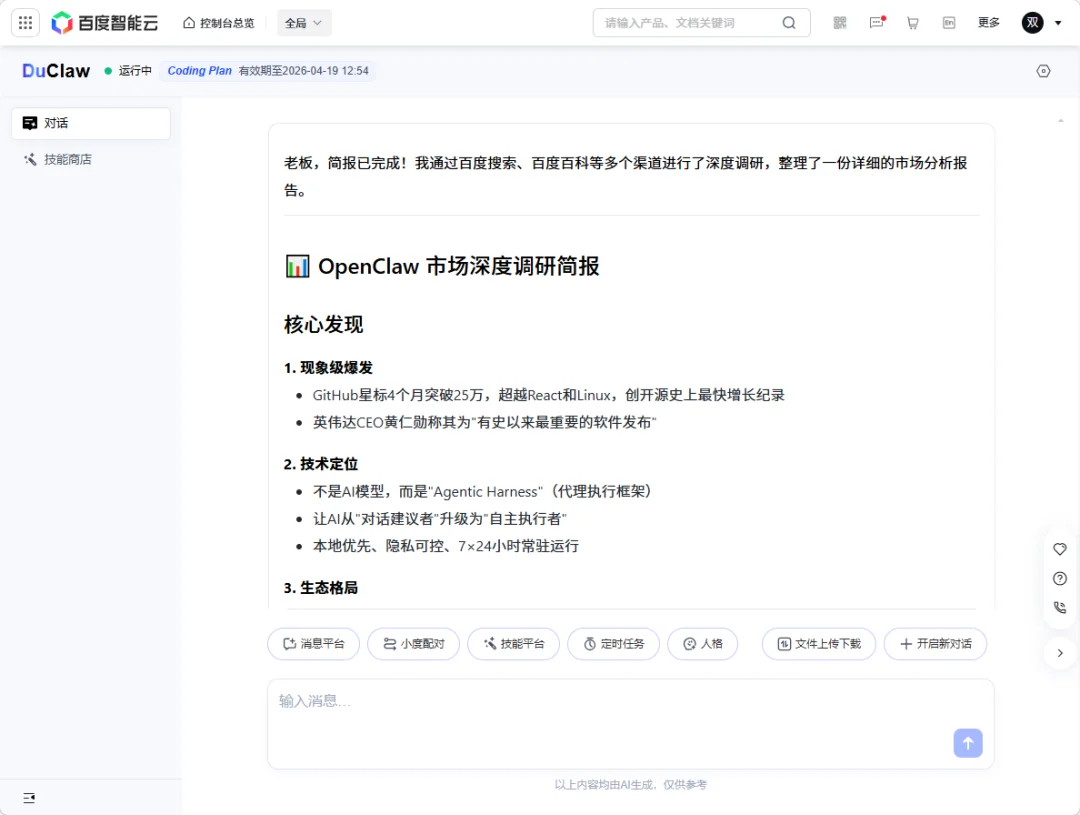Open the account avatar dropdown arrow

pyautogui.click(x=1058, y=22)
